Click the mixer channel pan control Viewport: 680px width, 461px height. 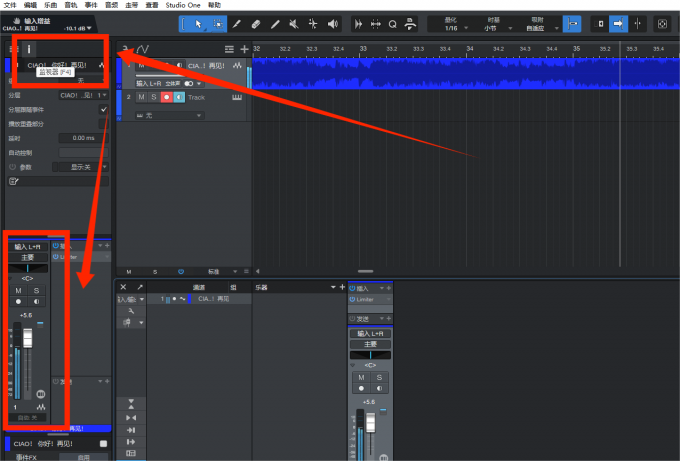pos(370,355)
